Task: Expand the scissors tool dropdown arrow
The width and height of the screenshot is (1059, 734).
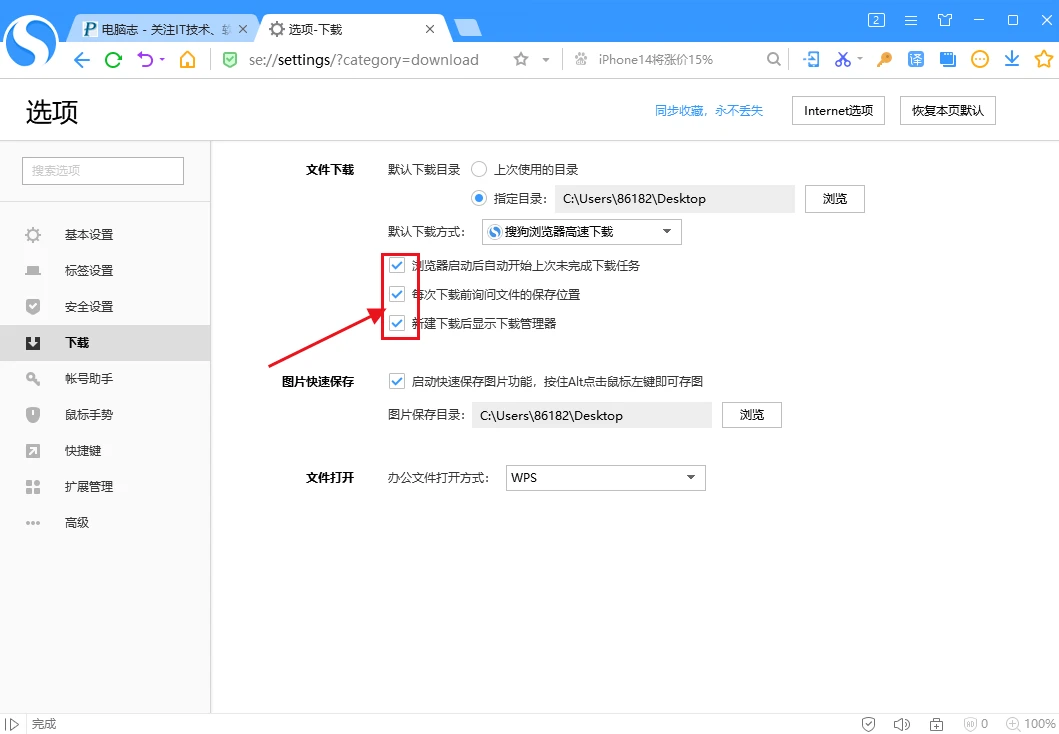Action: coord(860,59)
